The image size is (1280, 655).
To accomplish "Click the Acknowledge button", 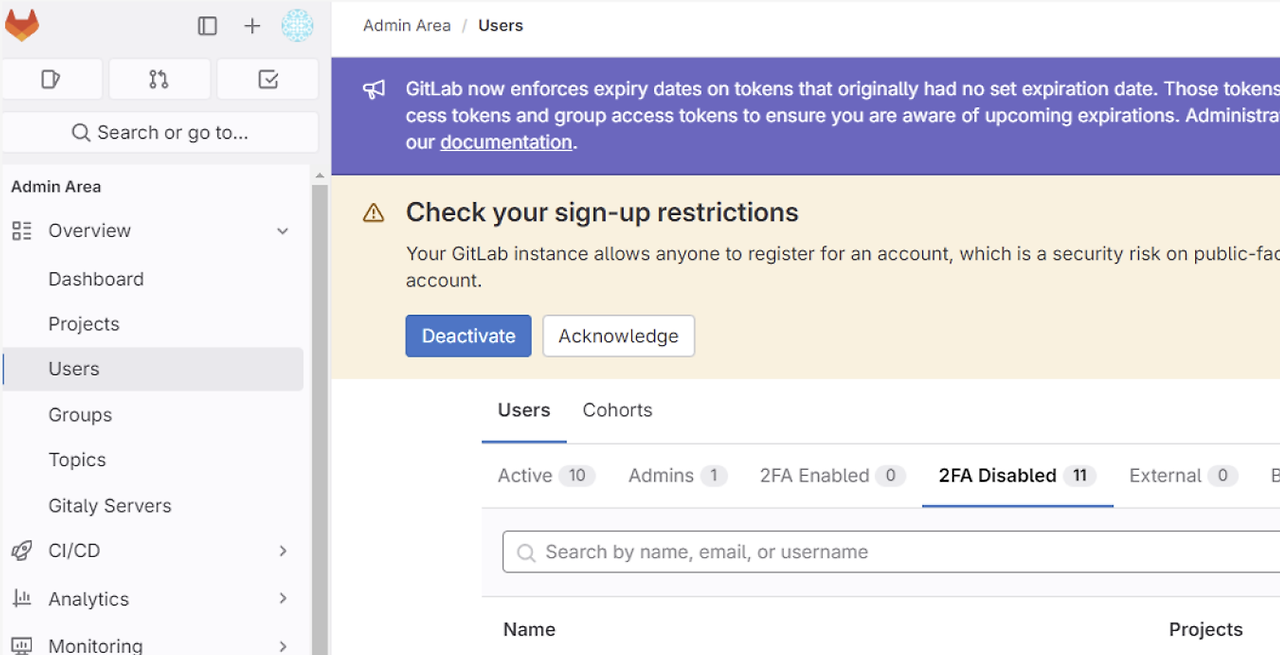I will point(618,336).
